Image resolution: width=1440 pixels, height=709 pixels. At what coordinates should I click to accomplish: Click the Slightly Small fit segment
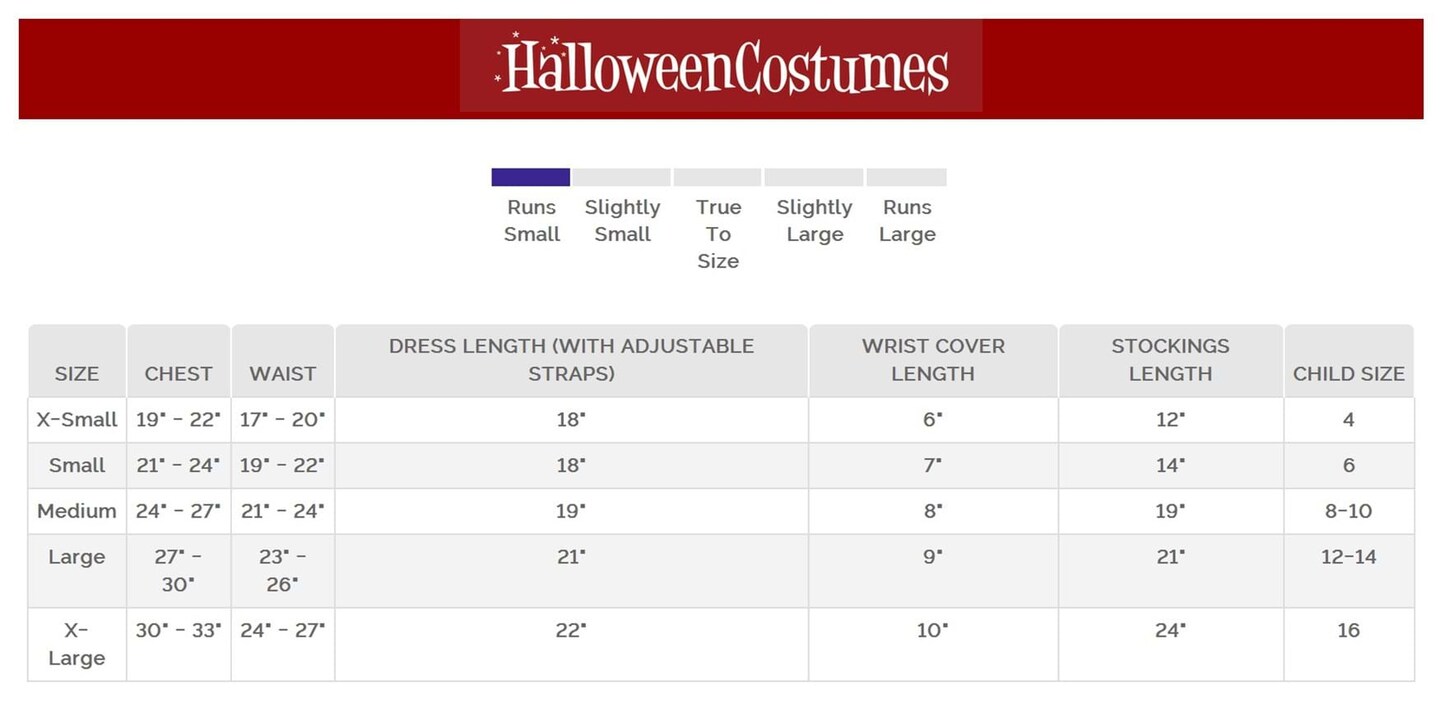[621, 177]
